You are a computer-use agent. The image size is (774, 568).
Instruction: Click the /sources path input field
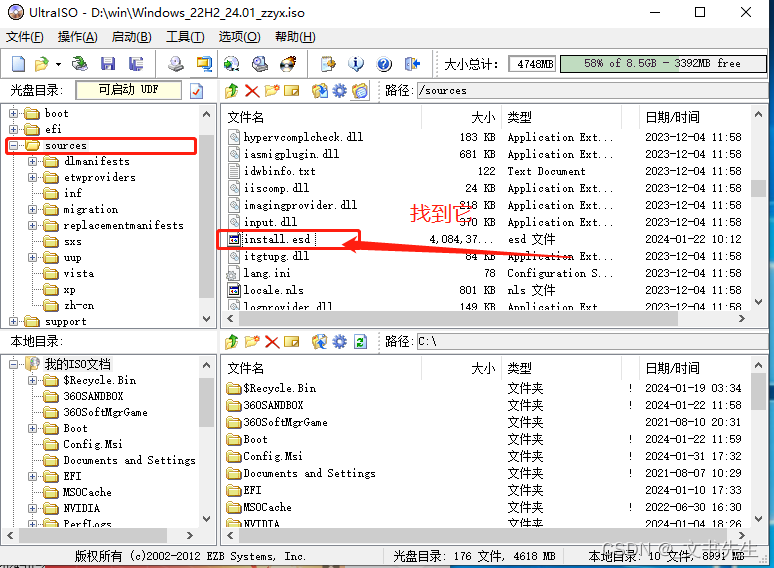(x=592, y=91)
